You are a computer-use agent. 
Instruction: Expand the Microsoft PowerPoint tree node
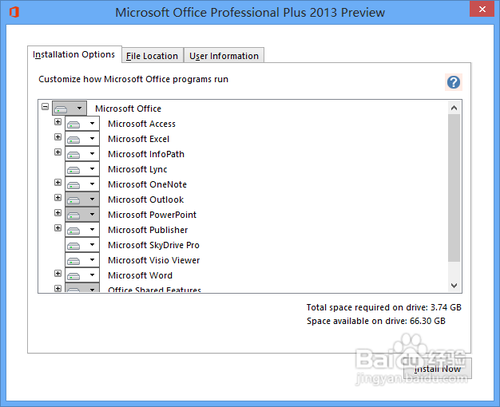click(58, 213)
